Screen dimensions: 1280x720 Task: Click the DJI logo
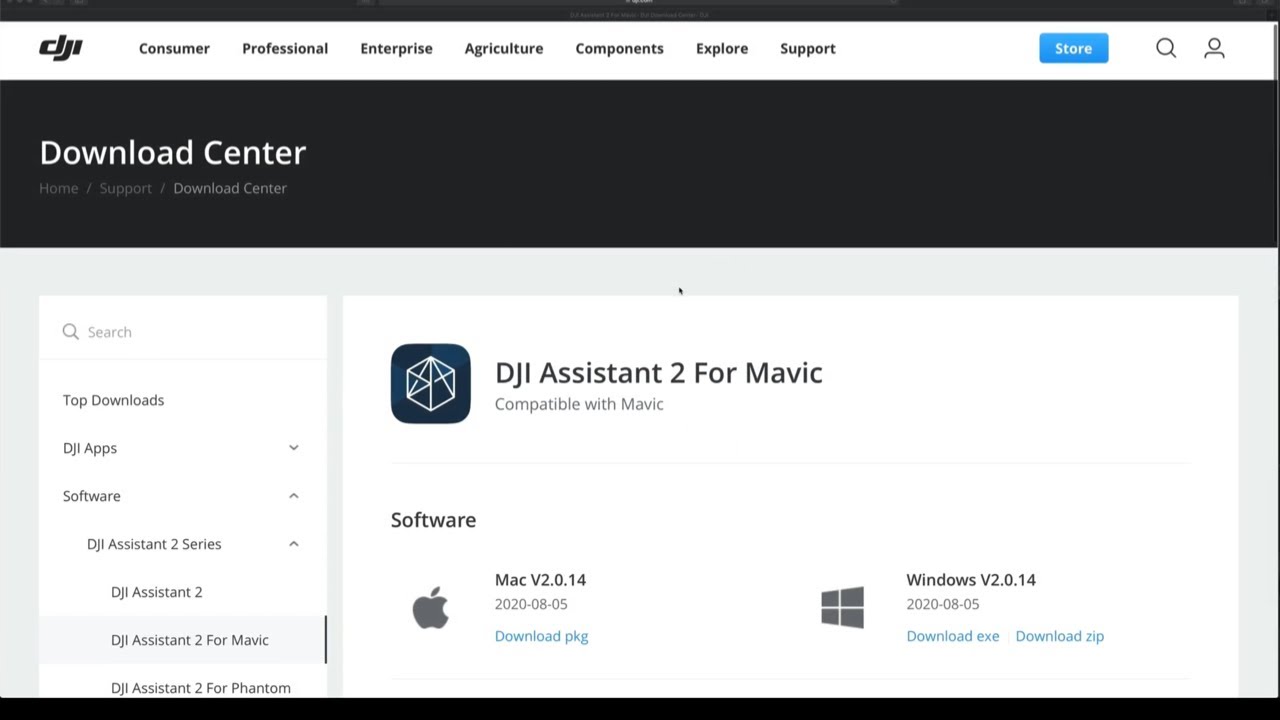[x=60, y=48]
